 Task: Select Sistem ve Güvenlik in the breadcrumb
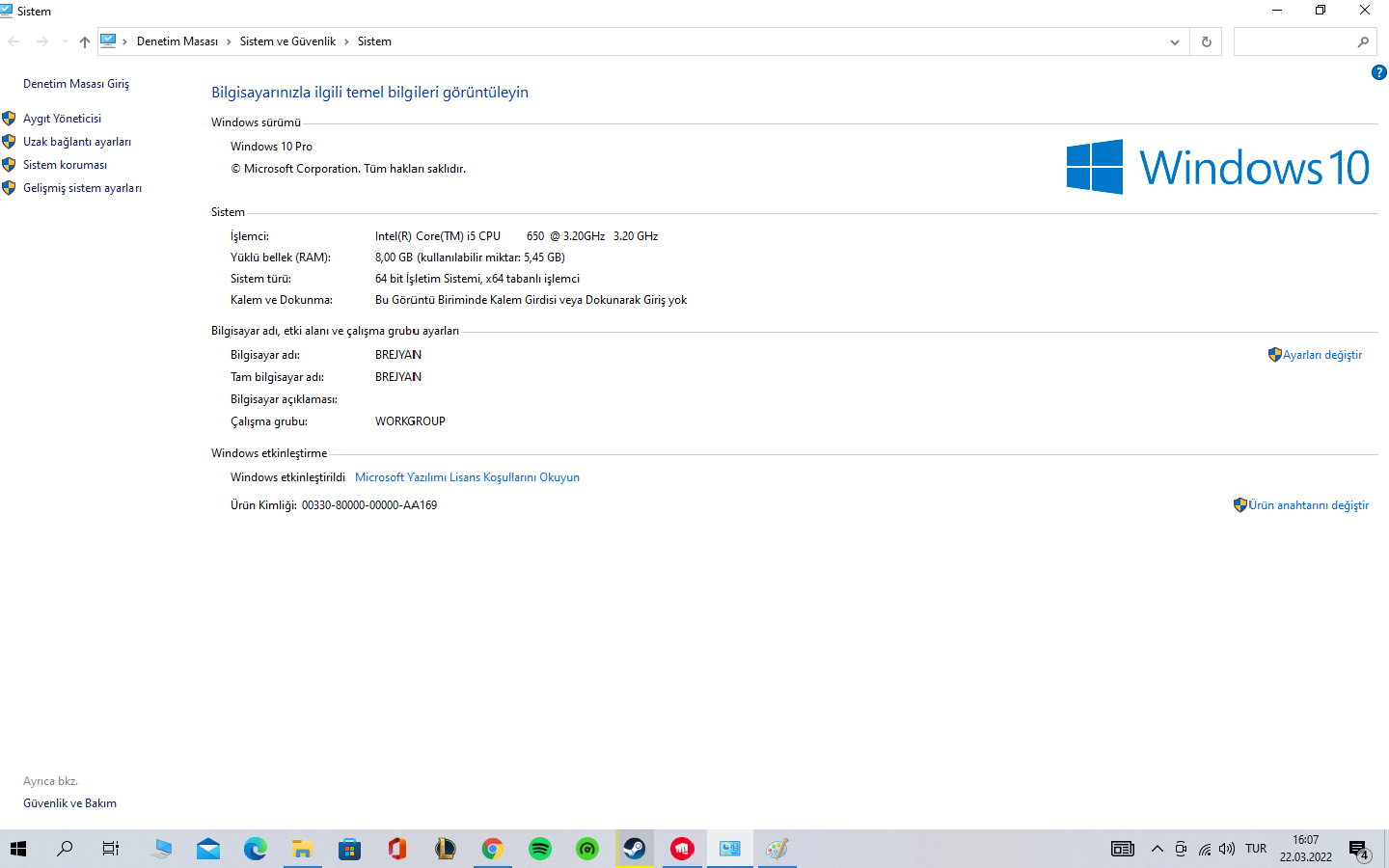(287, 41)
